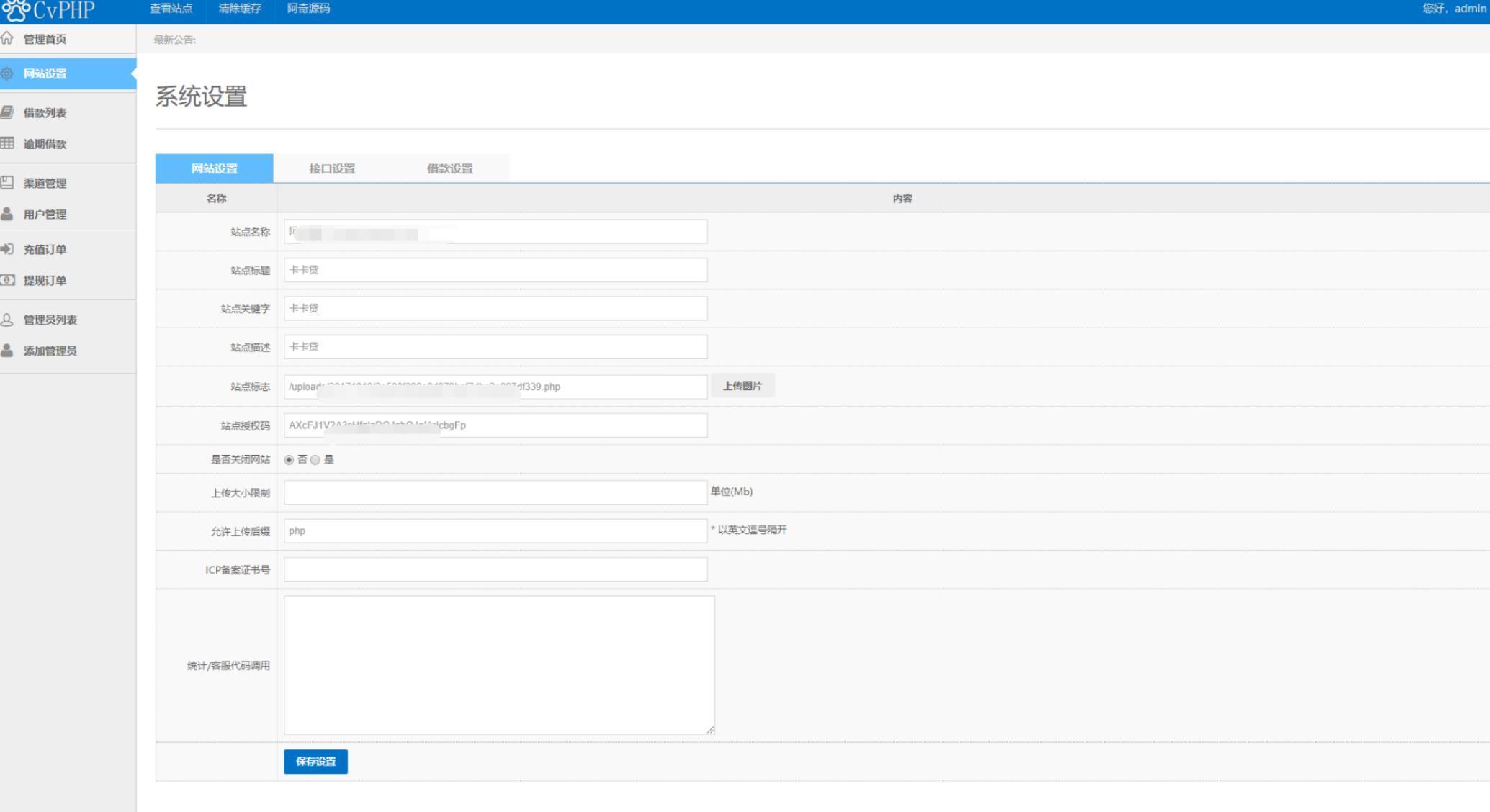Focus the 站点授权码 input field
1490x812 pixels.
click(x=495, y=425)
